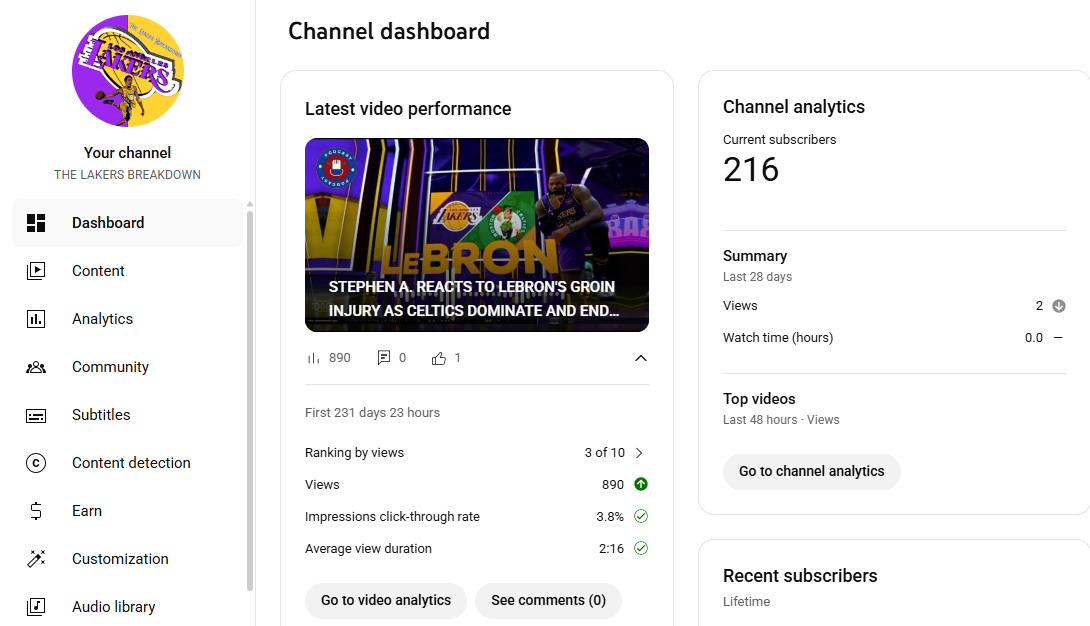1090x626 pixels.
Task: Open the Content section
Action: [128, 271]
